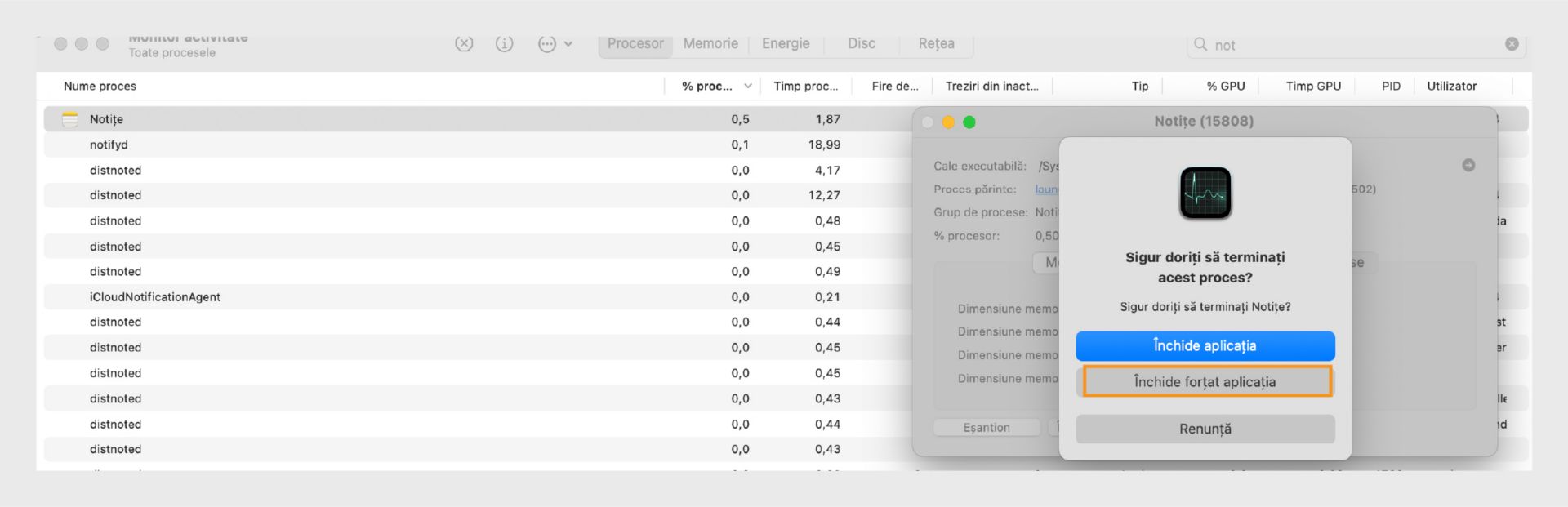Switch to the Energie tab
1568x507 pixels.
coord(786,44)
